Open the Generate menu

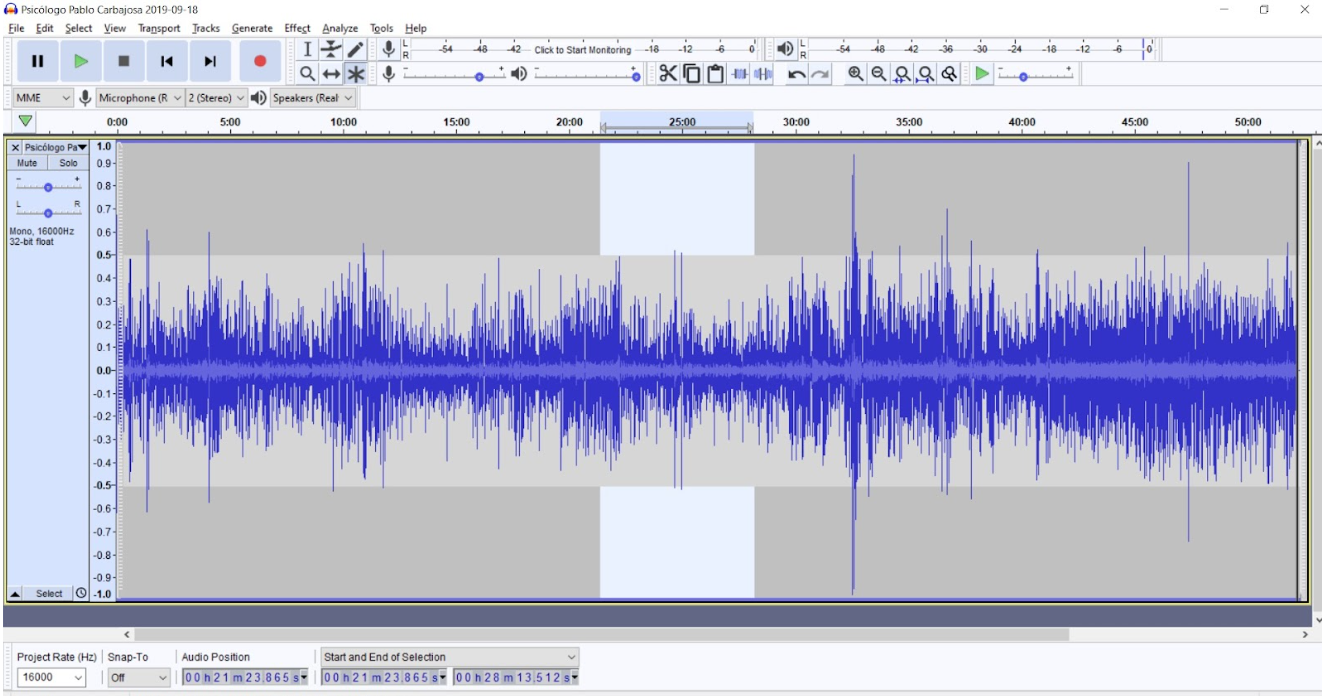252,28
